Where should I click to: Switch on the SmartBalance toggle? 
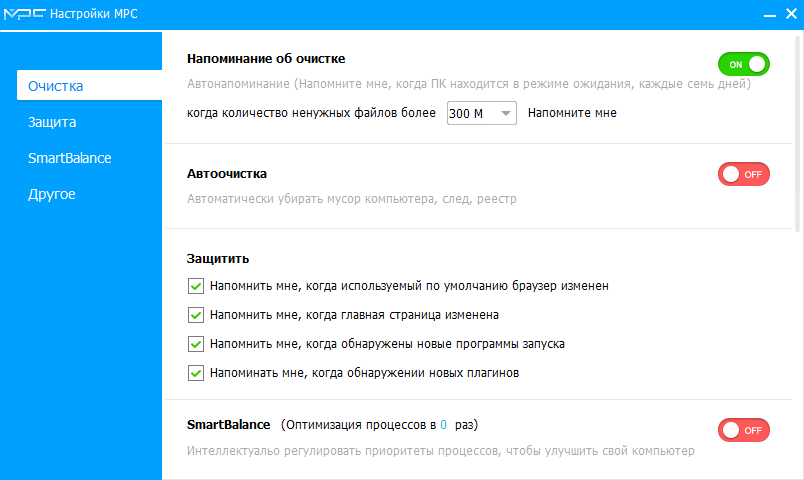pos(743,430)
